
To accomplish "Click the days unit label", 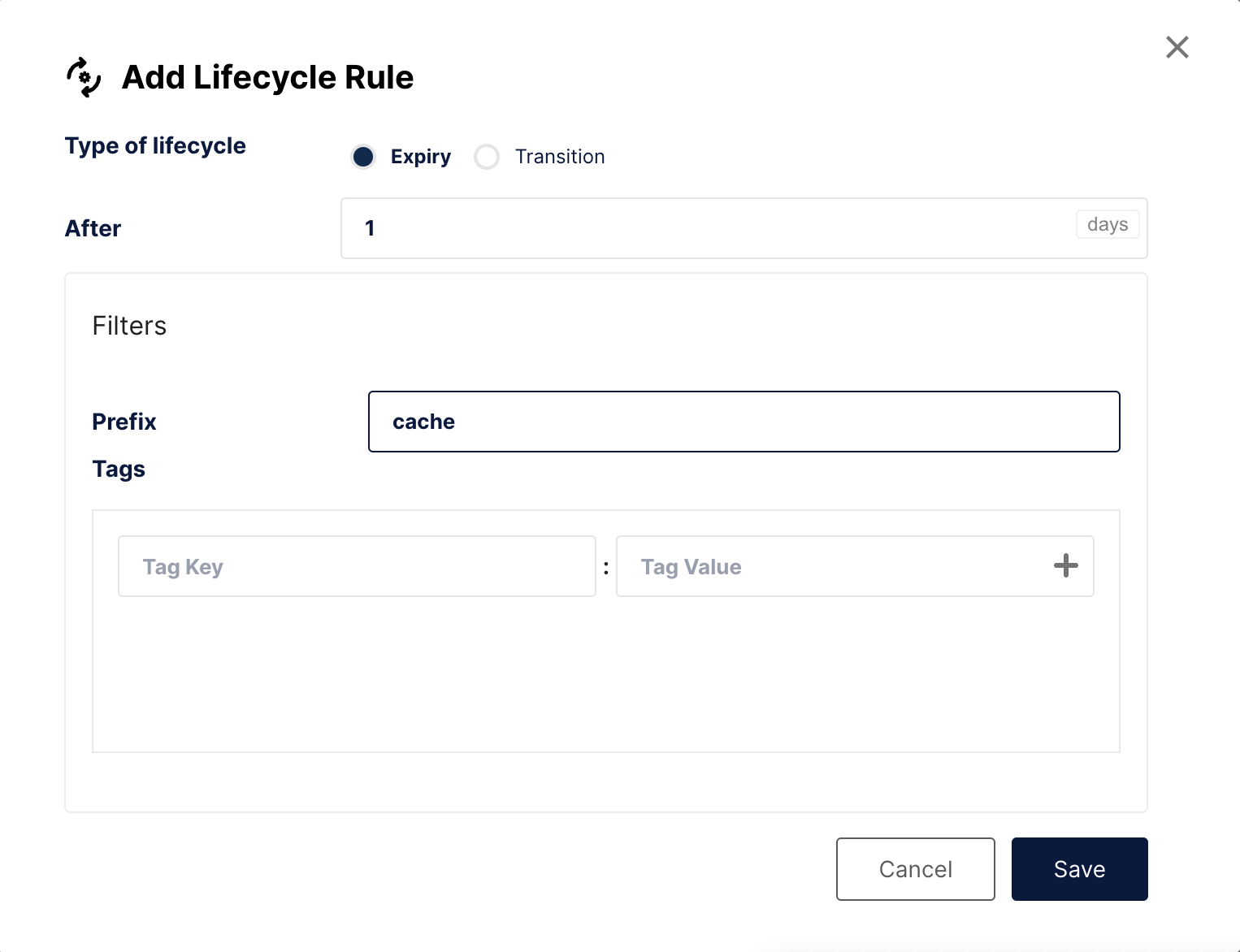I will coord(1107,224).
